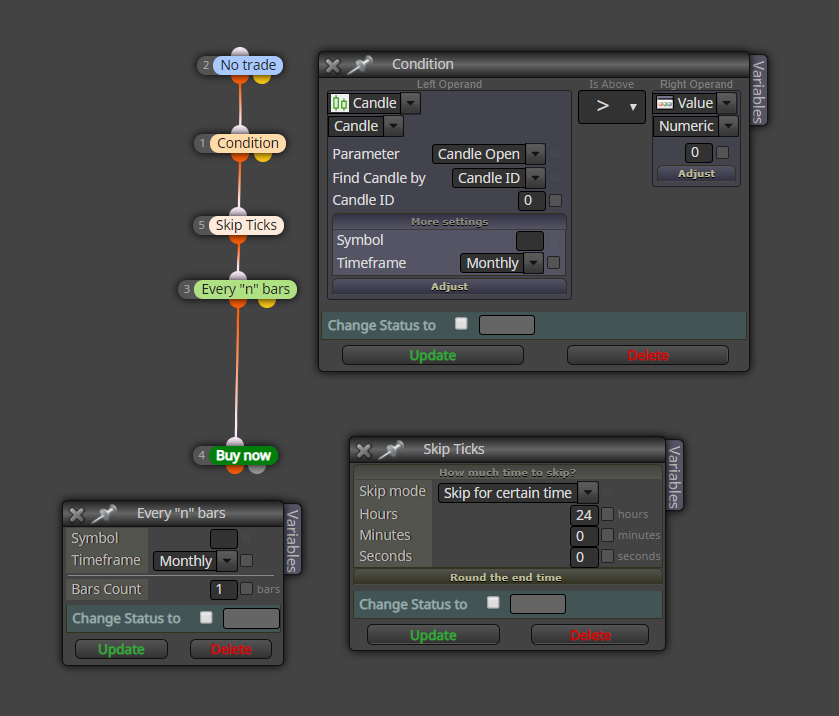Open the Candle category dropdown in Left Operand
The image size is (839, 716).
410,103
